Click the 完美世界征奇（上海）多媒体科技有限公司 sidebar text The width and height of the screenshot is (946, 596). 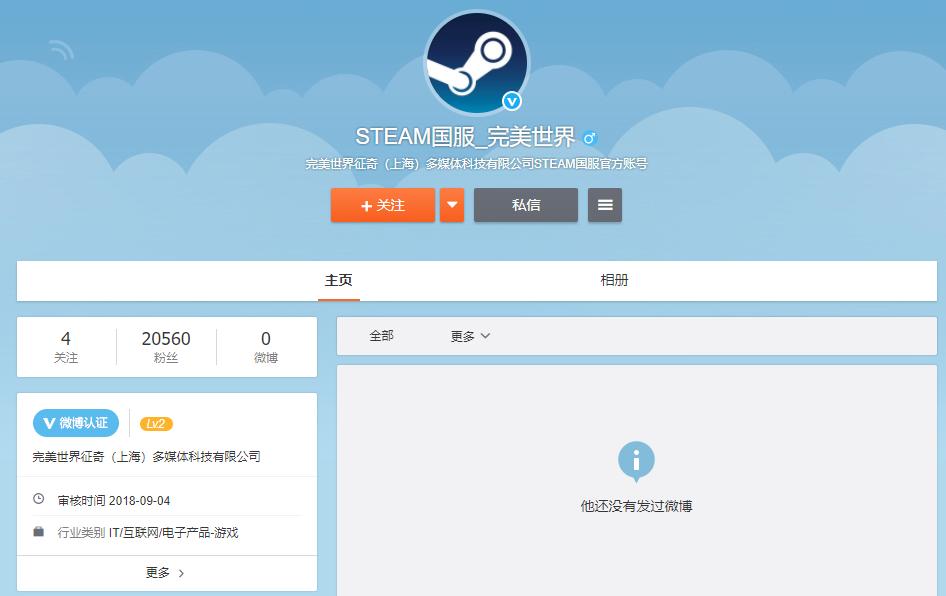[147, 457]
